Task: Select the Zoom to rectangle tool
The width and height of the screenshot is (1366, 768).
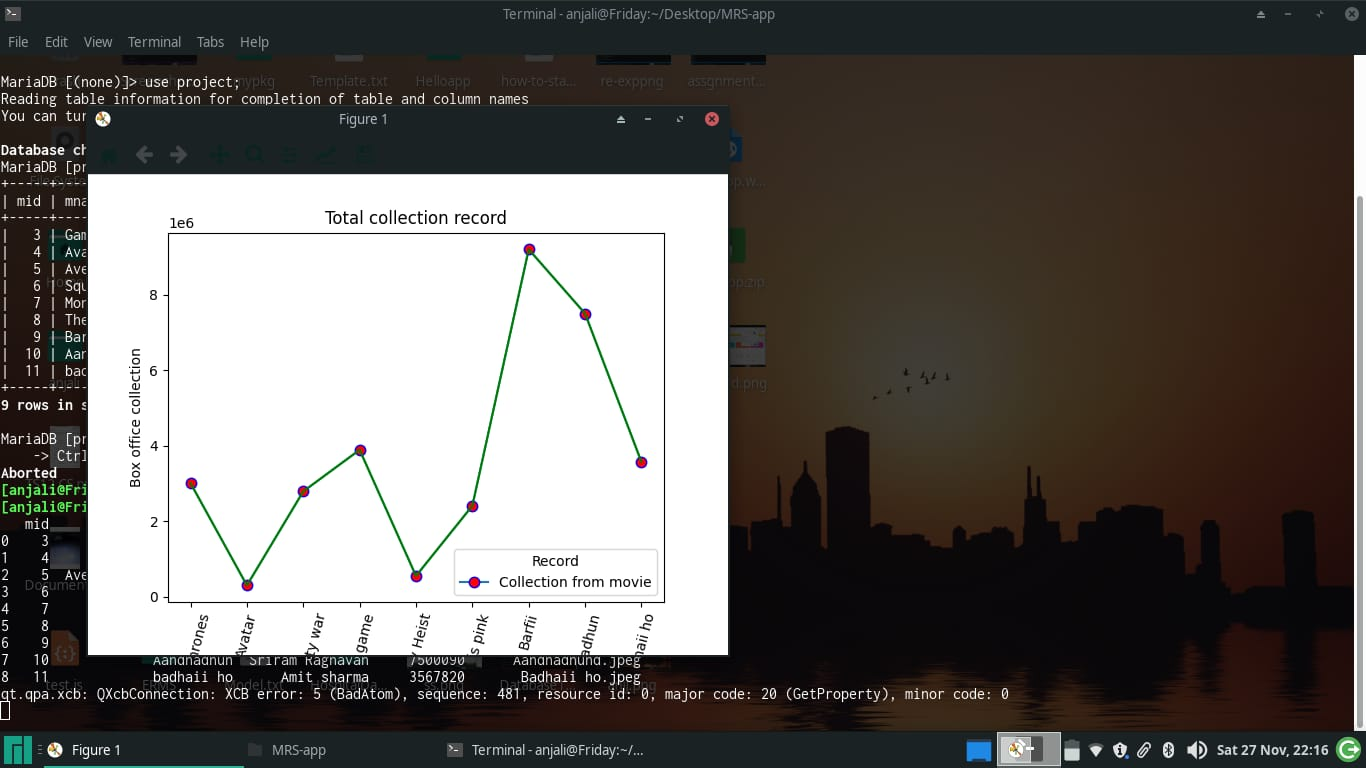Action: pyautogui.click(x=254, y=155)
